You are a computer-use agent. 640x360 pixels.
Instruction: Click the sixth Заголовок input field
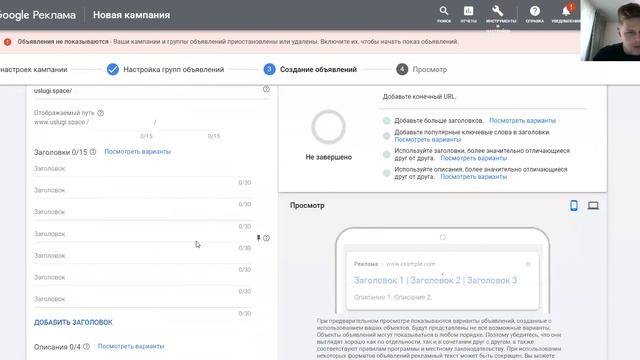pos(142,277)
